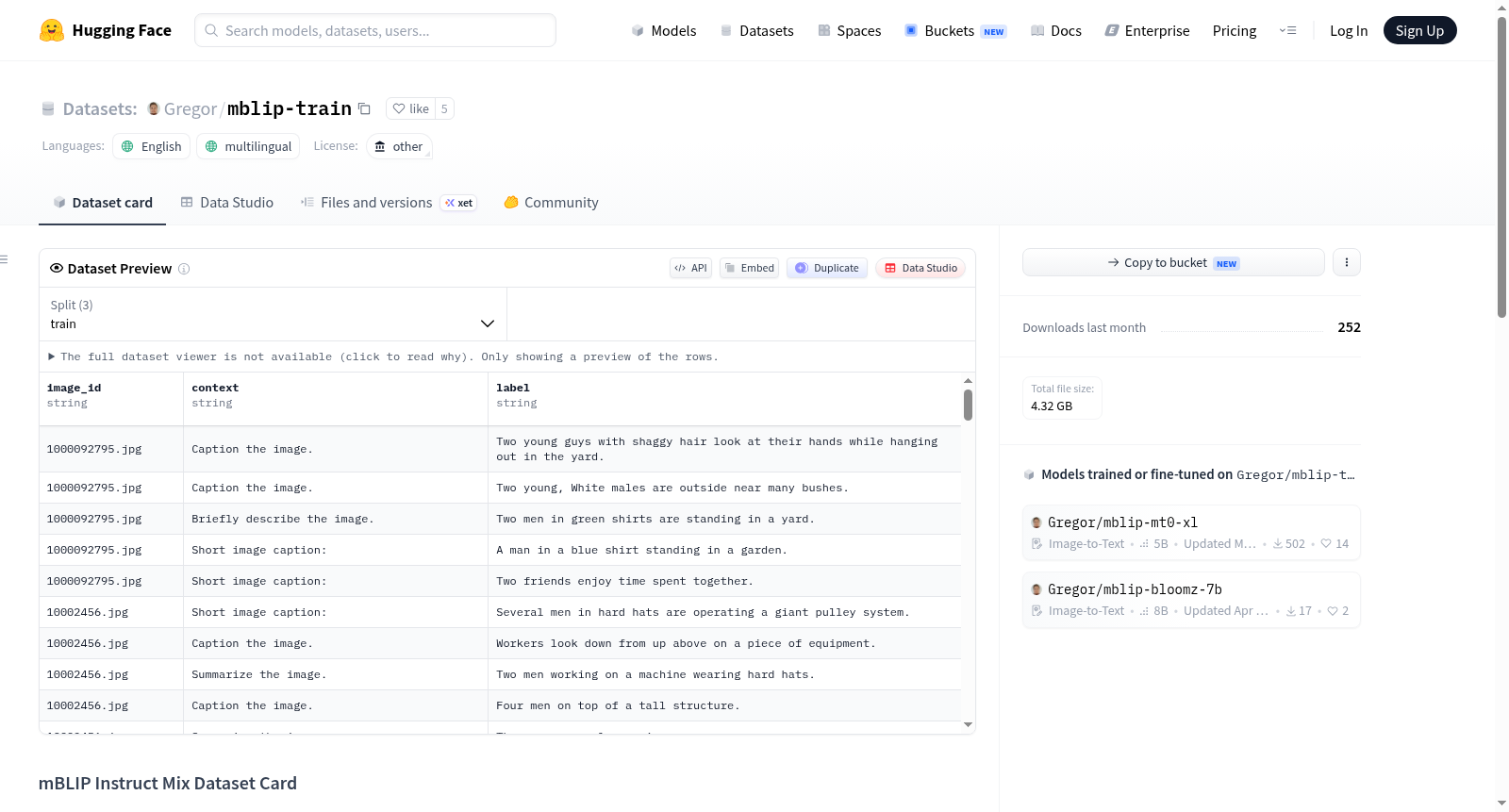
Task: Open the Dataset card tab
Action: (102, 203)
